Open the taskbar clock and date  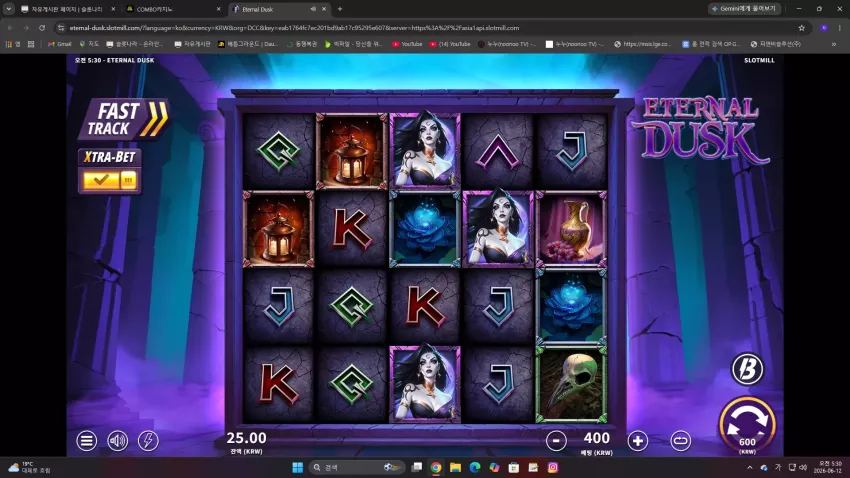coord(830,467)
